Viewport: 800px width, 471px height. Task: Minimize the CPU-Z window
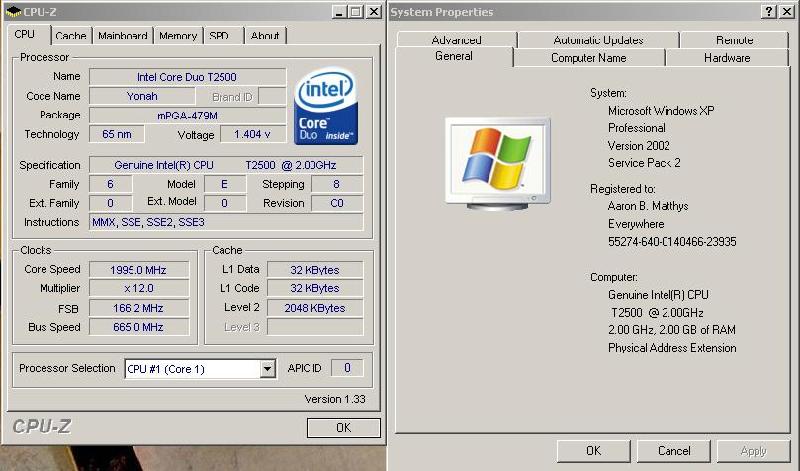339,11
